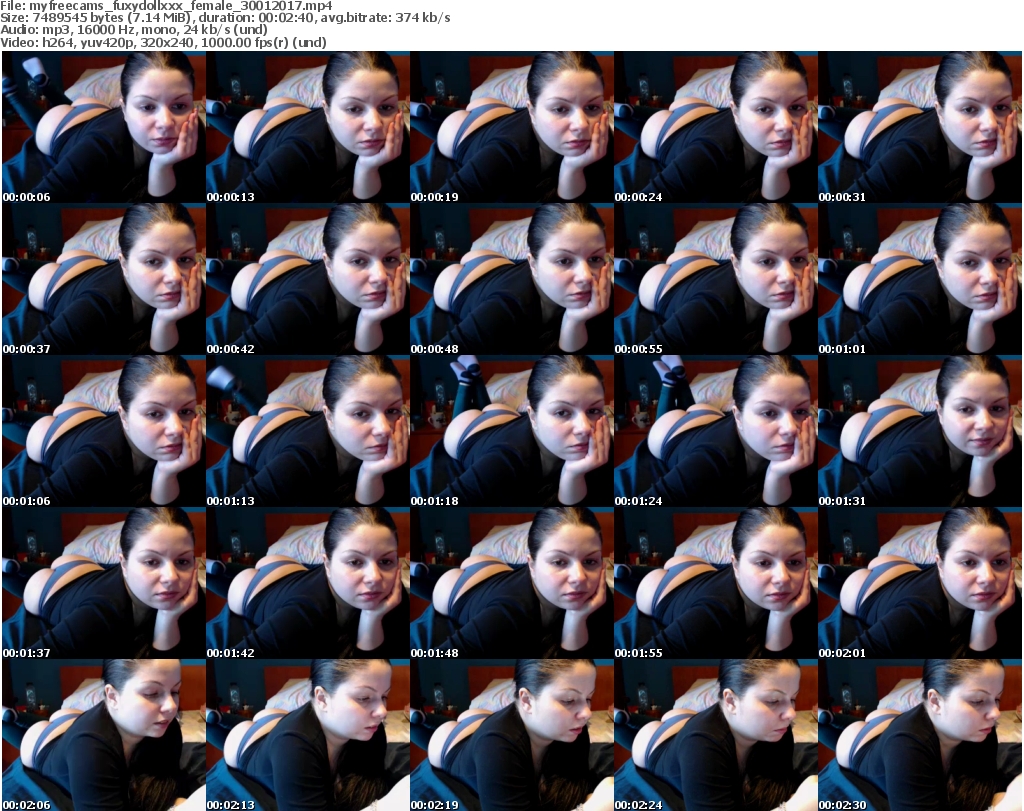Pick the thumbnail marked 00:00:19

511,127
